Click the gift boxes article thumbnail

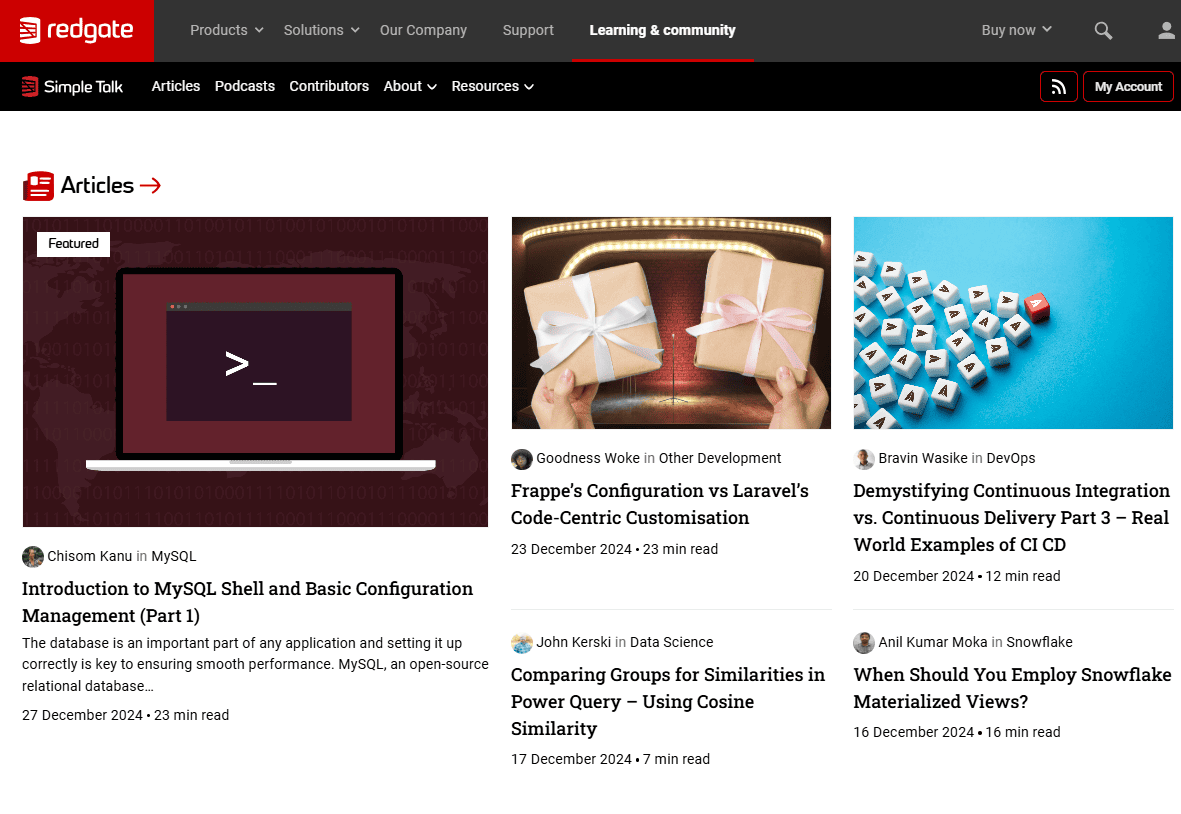(671, 323)
